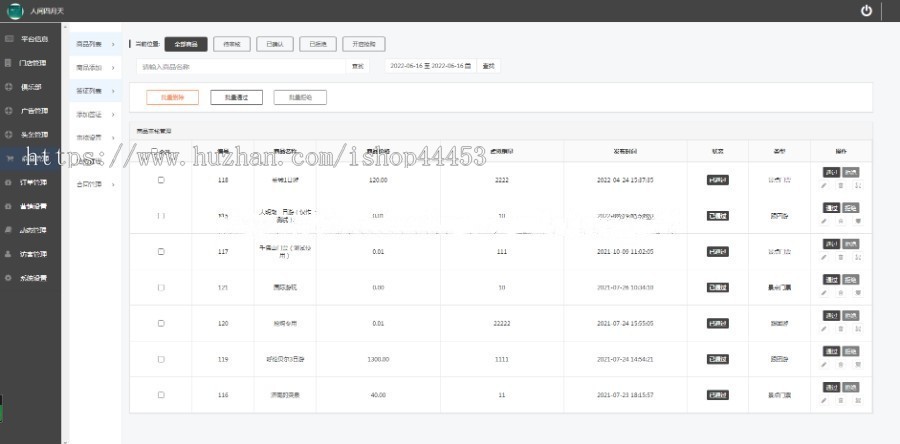Click search button beside date range
Viewport: 900px width, 444px height.
click(488, 66)
